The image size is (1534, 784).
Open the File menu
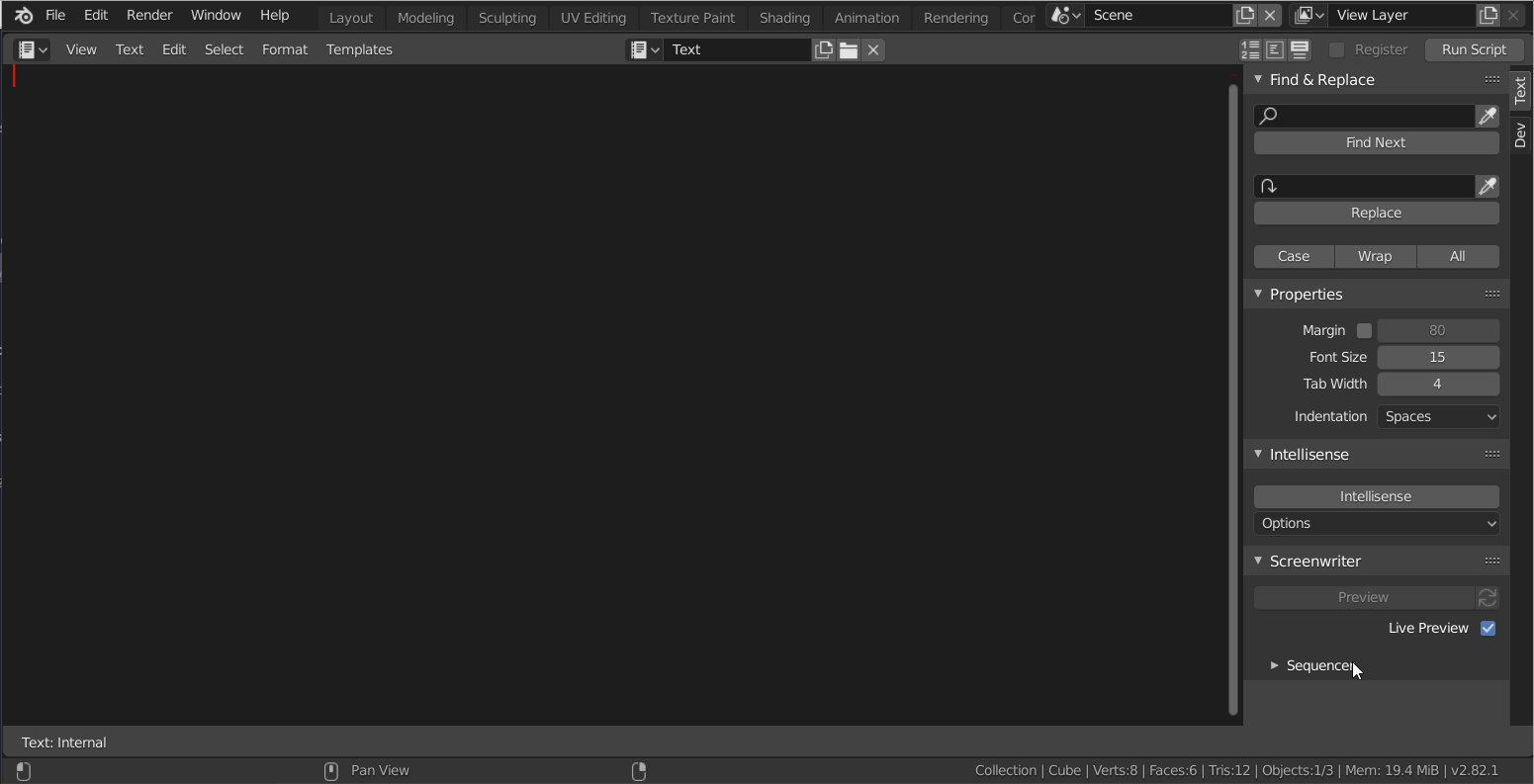pos(55,16)
